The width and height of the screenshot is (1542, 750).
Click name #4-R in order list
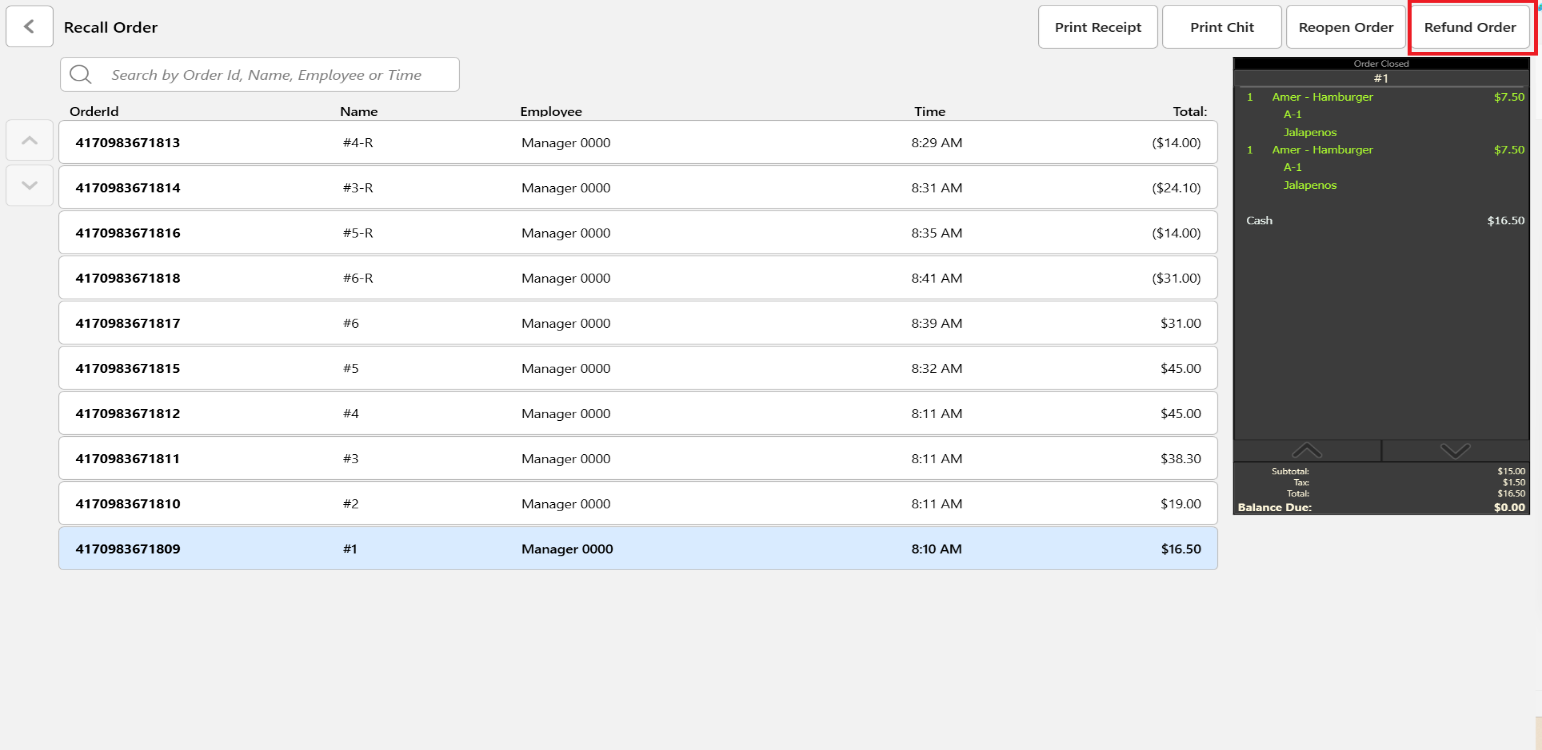point(358,143)
